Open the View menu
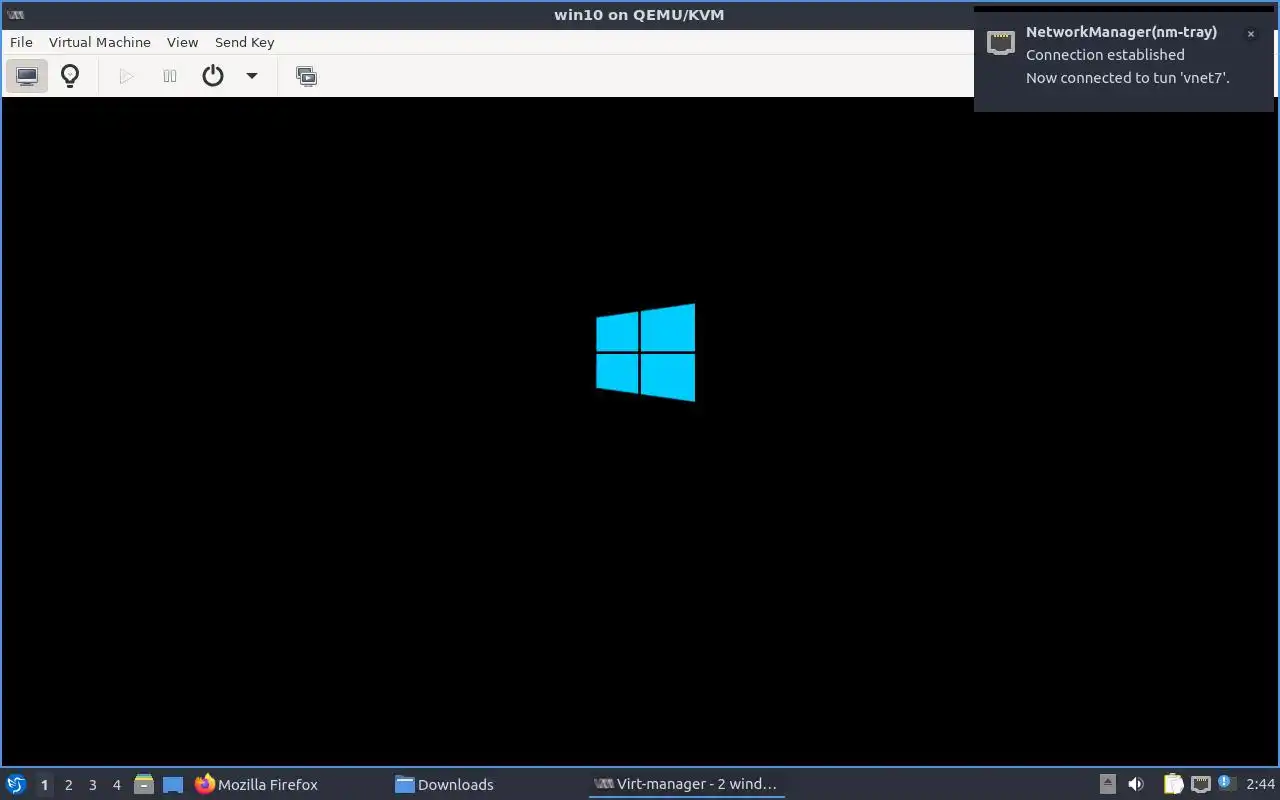Screen dimensions: 1280x800 click(x=182, y=42)
